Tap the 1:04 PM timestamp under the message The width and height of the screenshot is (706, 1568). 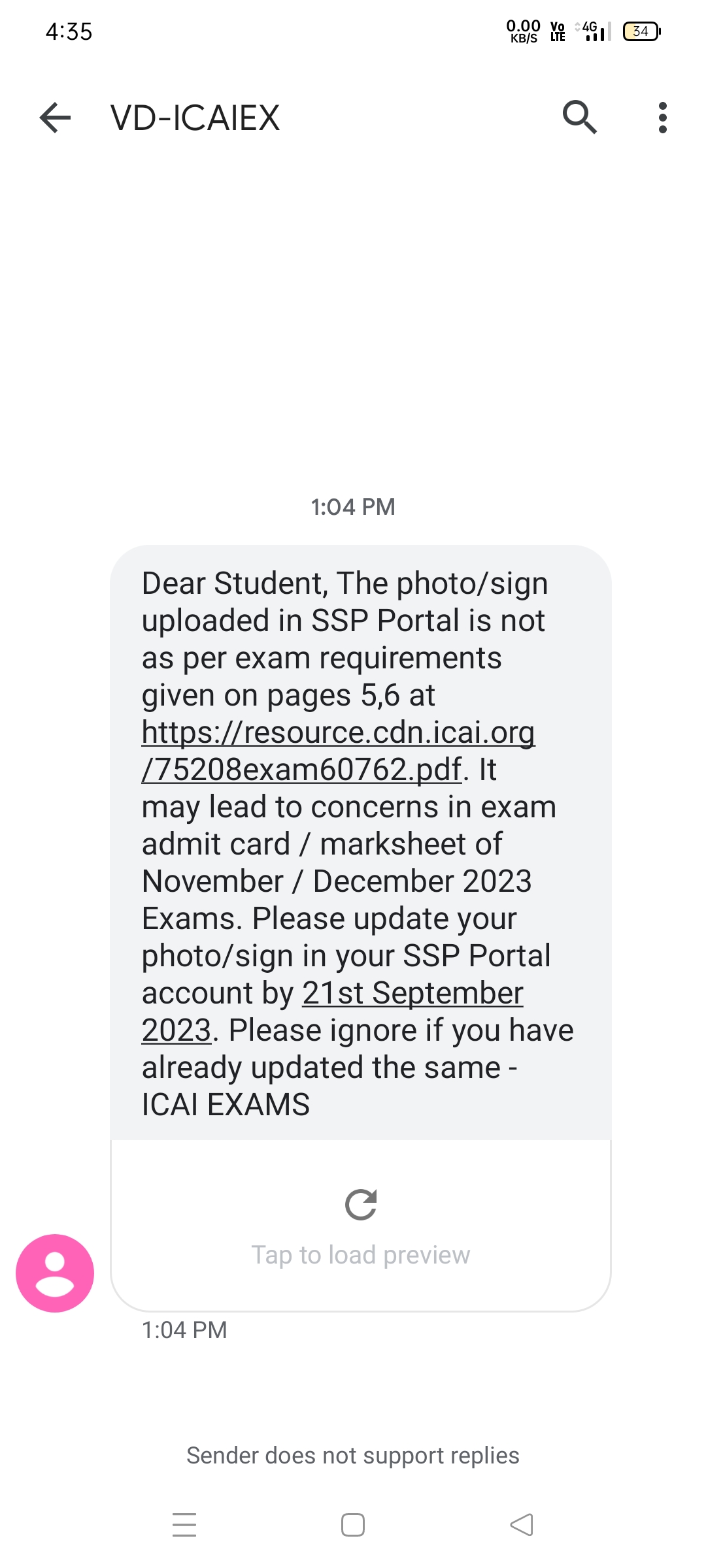click(x=184, y=1330)
